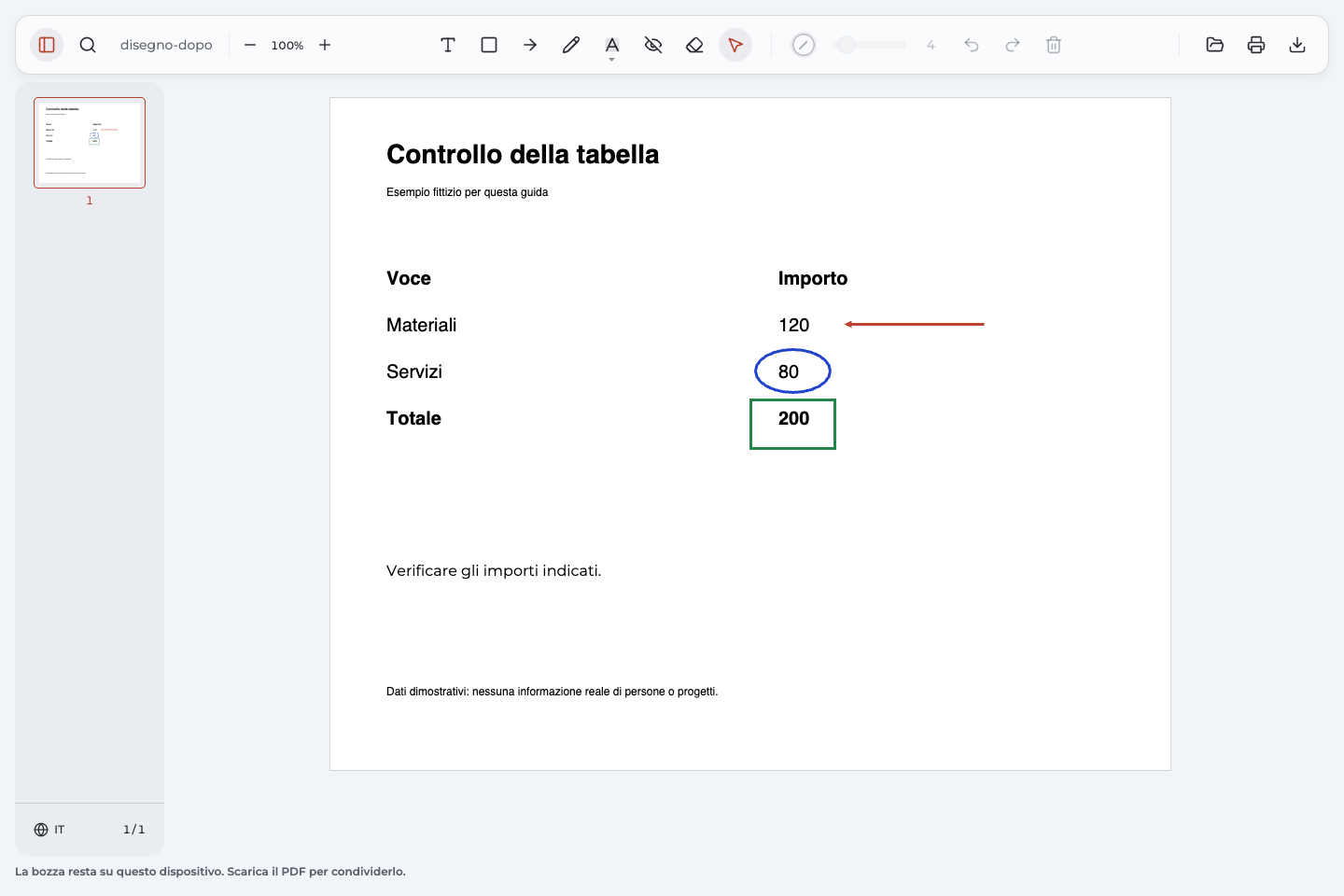Toggle the sidebar panel
Viewport: 1344px width, 896px height.
(x=47, y=45)
